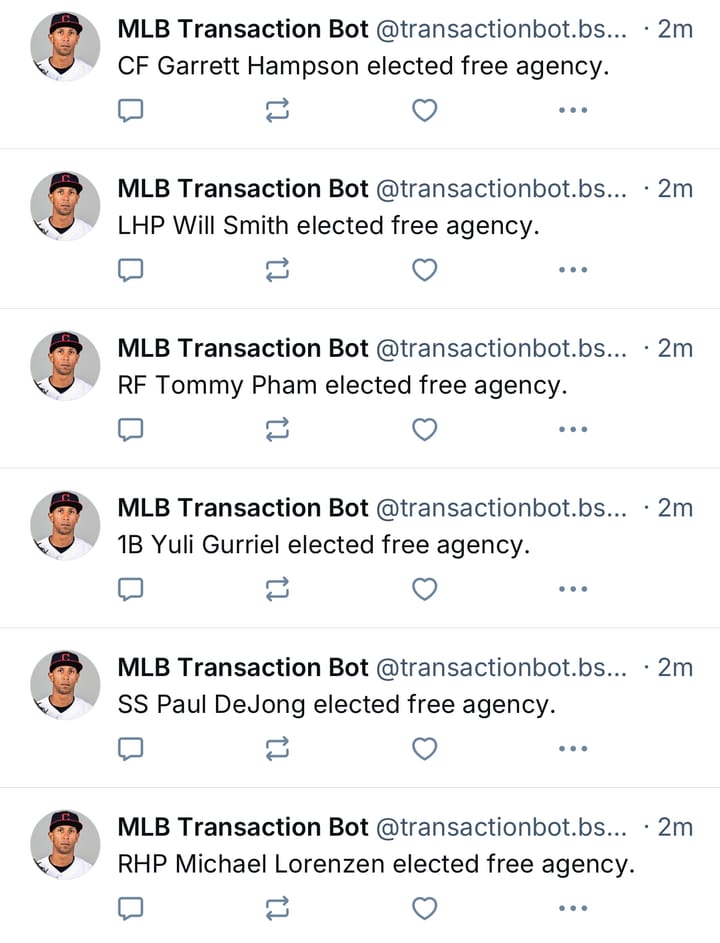Viewport: 720px width, 943px height.
Task: Reply to the Yuli Gurriel post
Action: point(131,589)
